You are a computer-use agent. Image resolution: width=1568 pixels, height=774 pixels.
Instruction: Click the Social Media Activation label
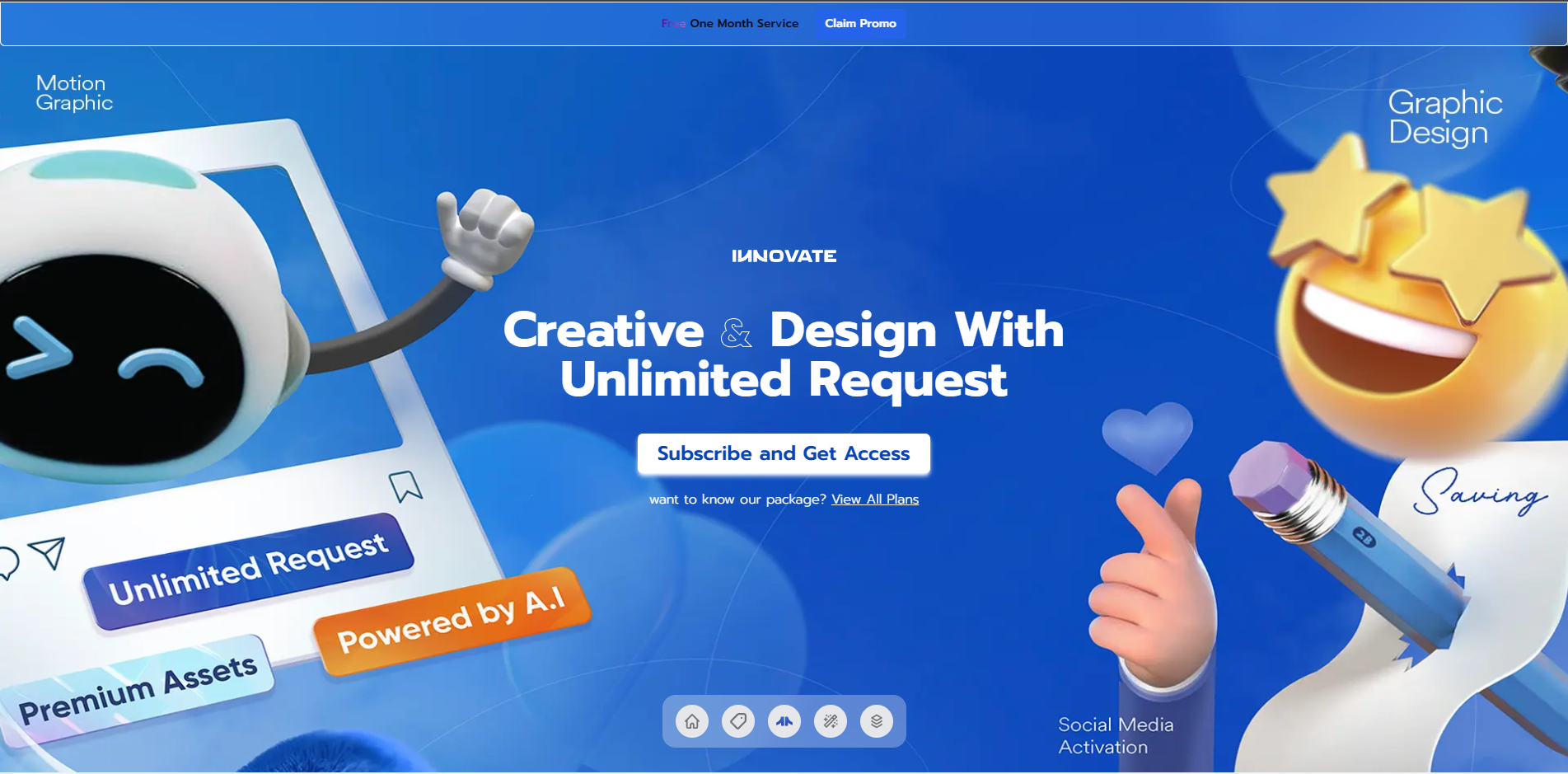(x=1115, y=735)
